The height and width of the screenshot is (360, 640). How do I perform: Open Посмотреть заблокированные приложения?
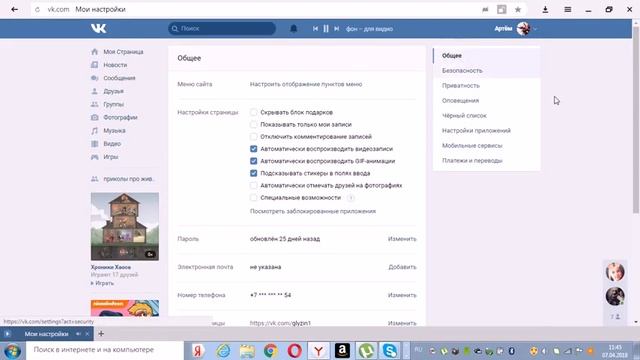click(x=313, y=211)
